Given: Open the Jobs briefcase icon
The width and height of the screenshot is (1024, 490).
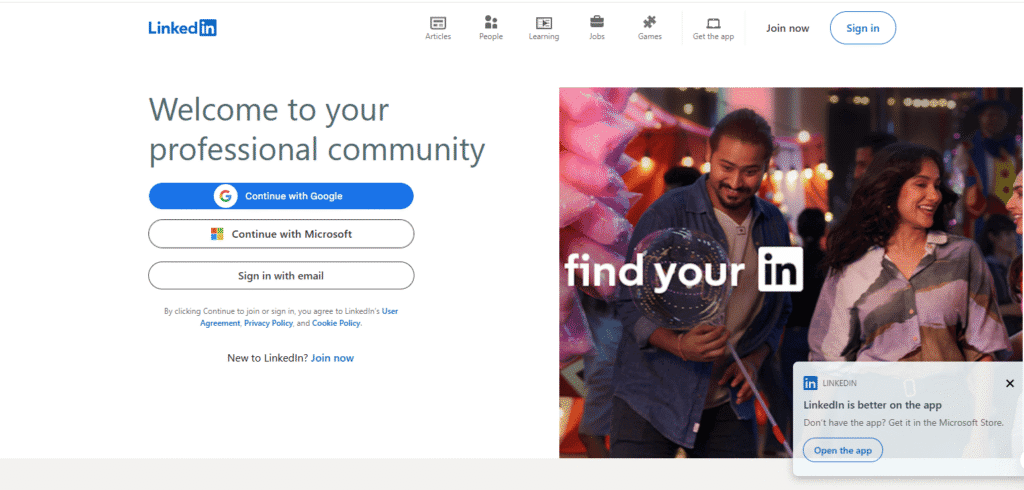Looking at the screenshot, I should point(597,22).
